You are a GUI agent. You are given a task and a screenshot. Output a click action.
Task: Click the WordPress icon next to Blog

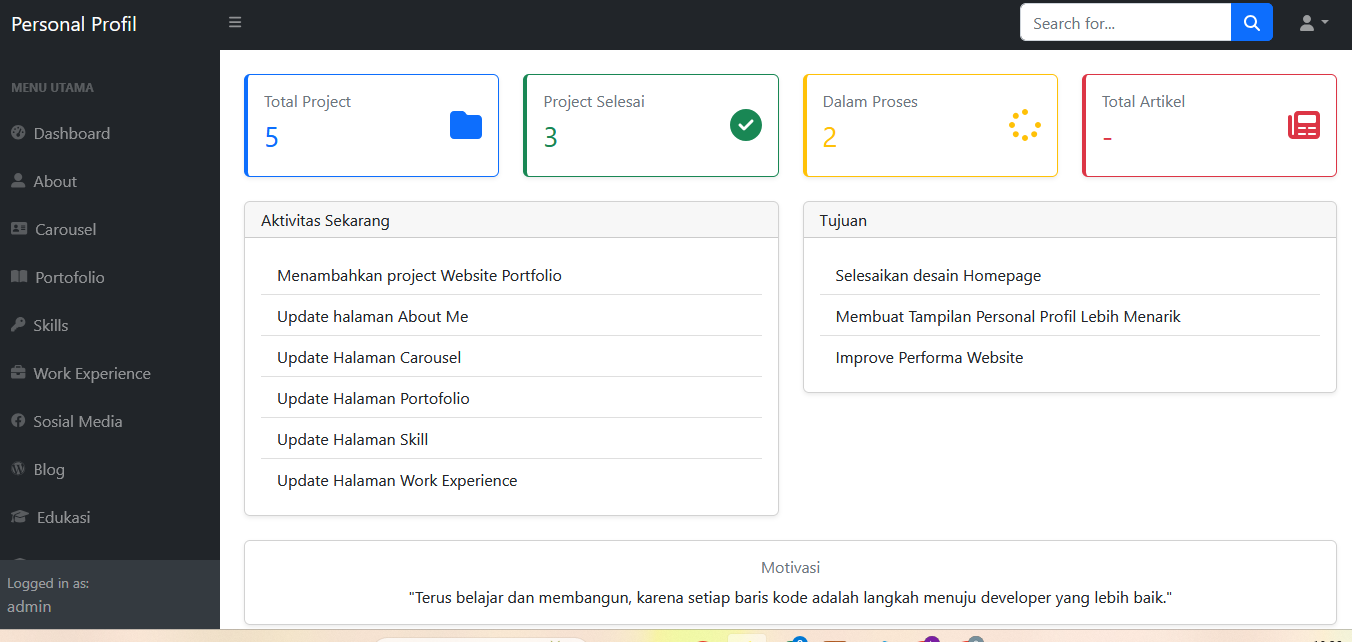[18, 469]
